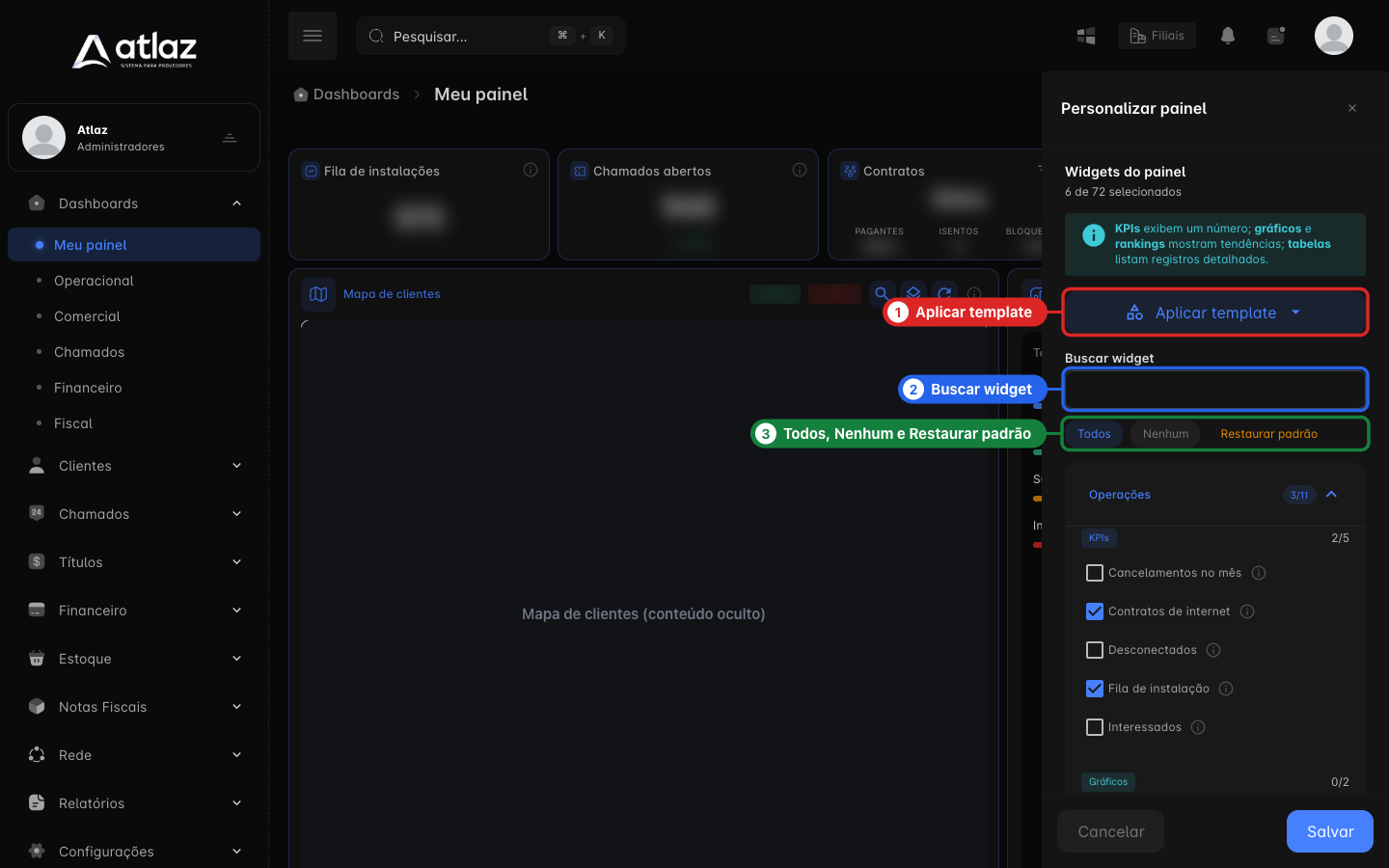
Task: Click the Windows logo icon in top bar
Action: pos(1086,36)
